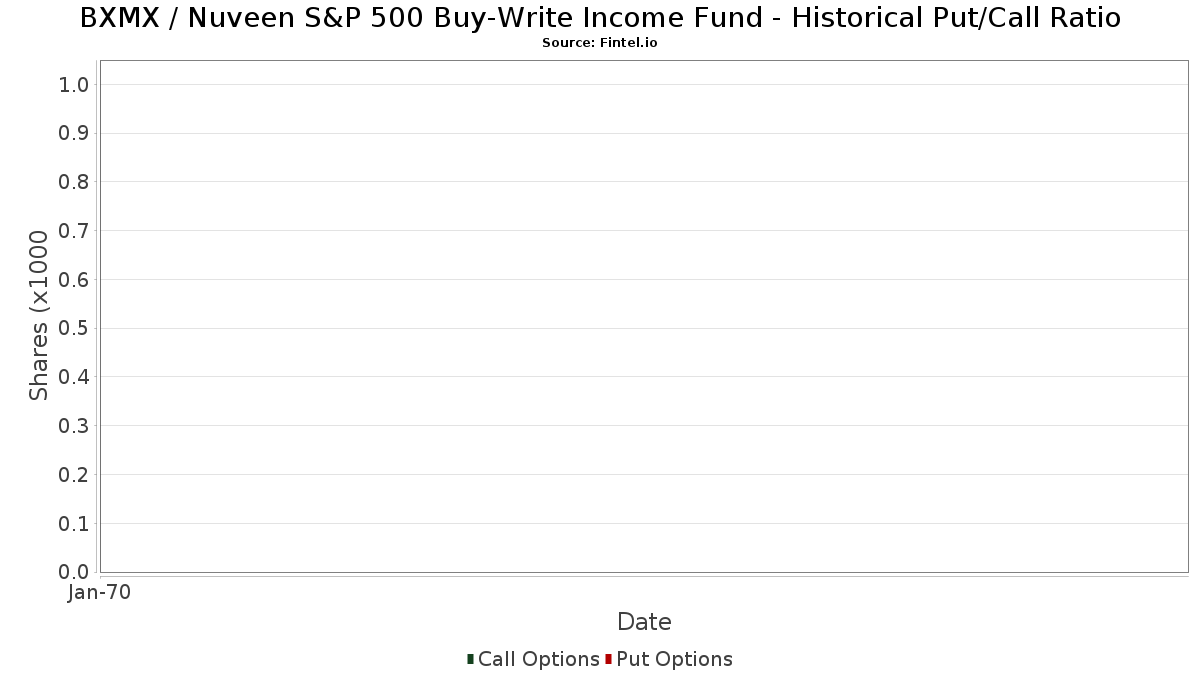1200x675 pixels.
Task: Toggle the Put Options legend label
Action: [675, 659]
